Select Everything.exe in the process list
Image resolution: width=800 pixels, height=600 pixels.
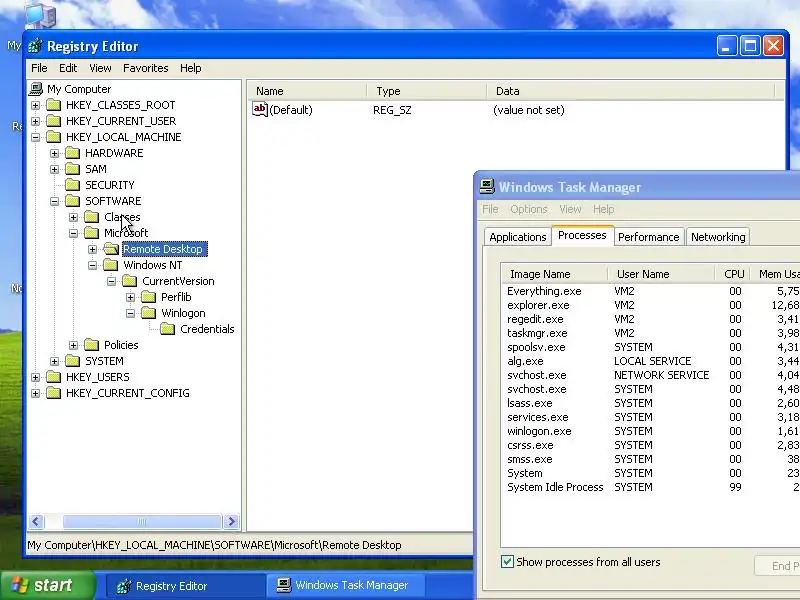(x=544, y=291)
